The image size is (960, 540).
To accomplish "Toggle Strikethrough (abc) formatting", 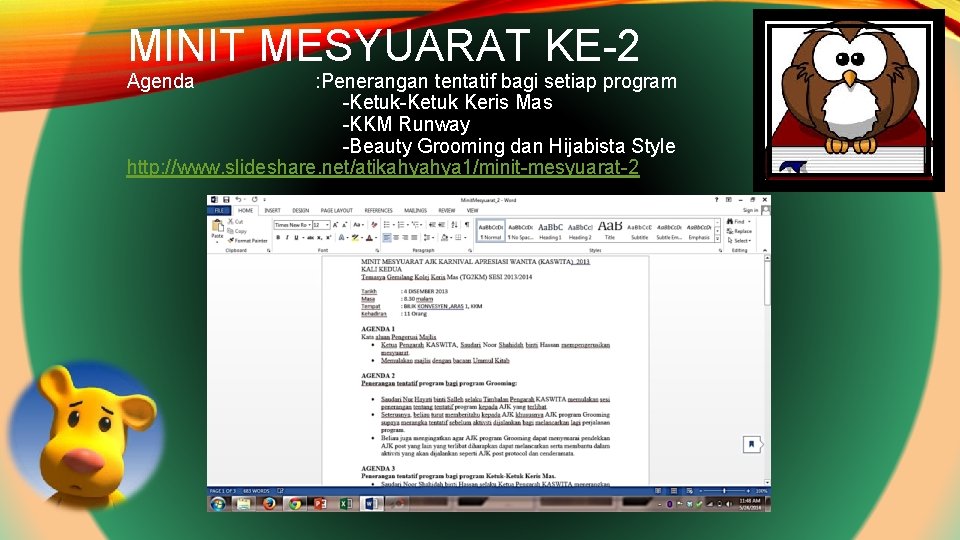I will pyautogui.click(x=310, y=238).
